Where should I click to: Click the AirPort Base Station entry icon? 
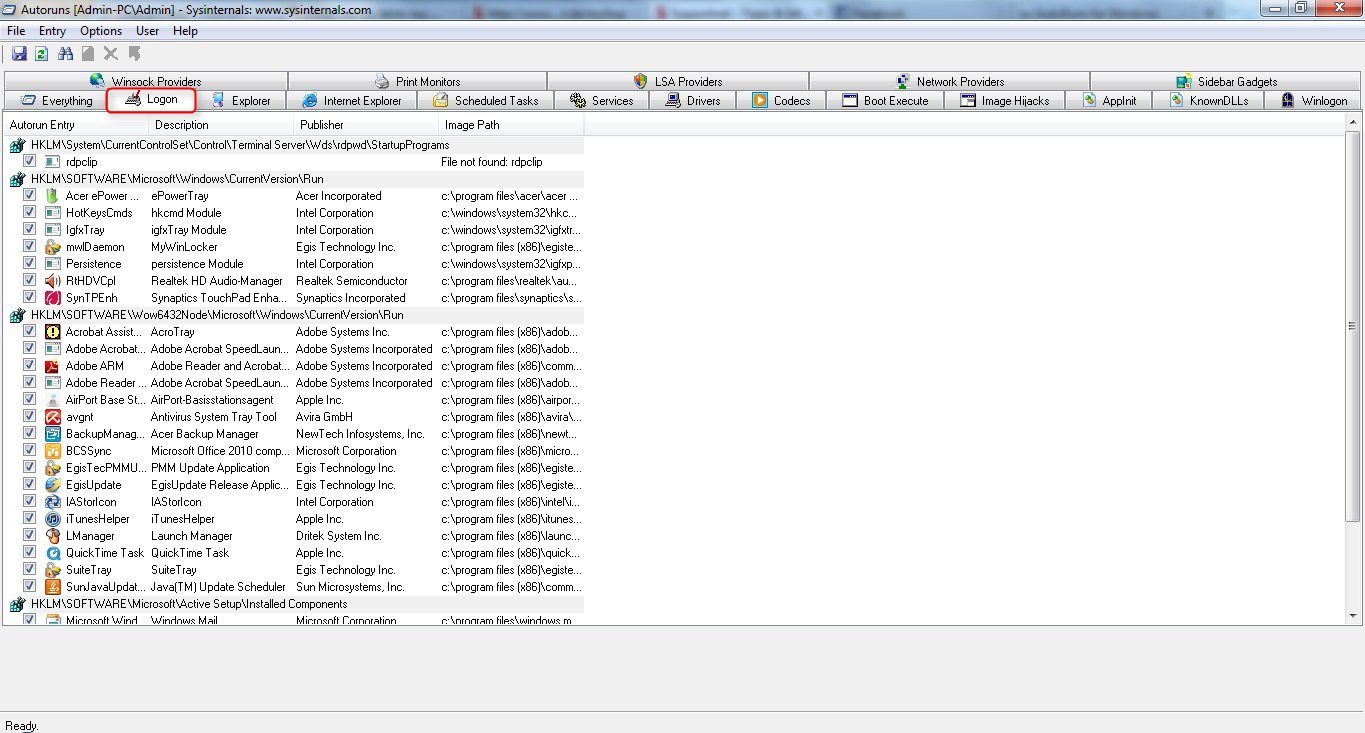pos(53,400)
